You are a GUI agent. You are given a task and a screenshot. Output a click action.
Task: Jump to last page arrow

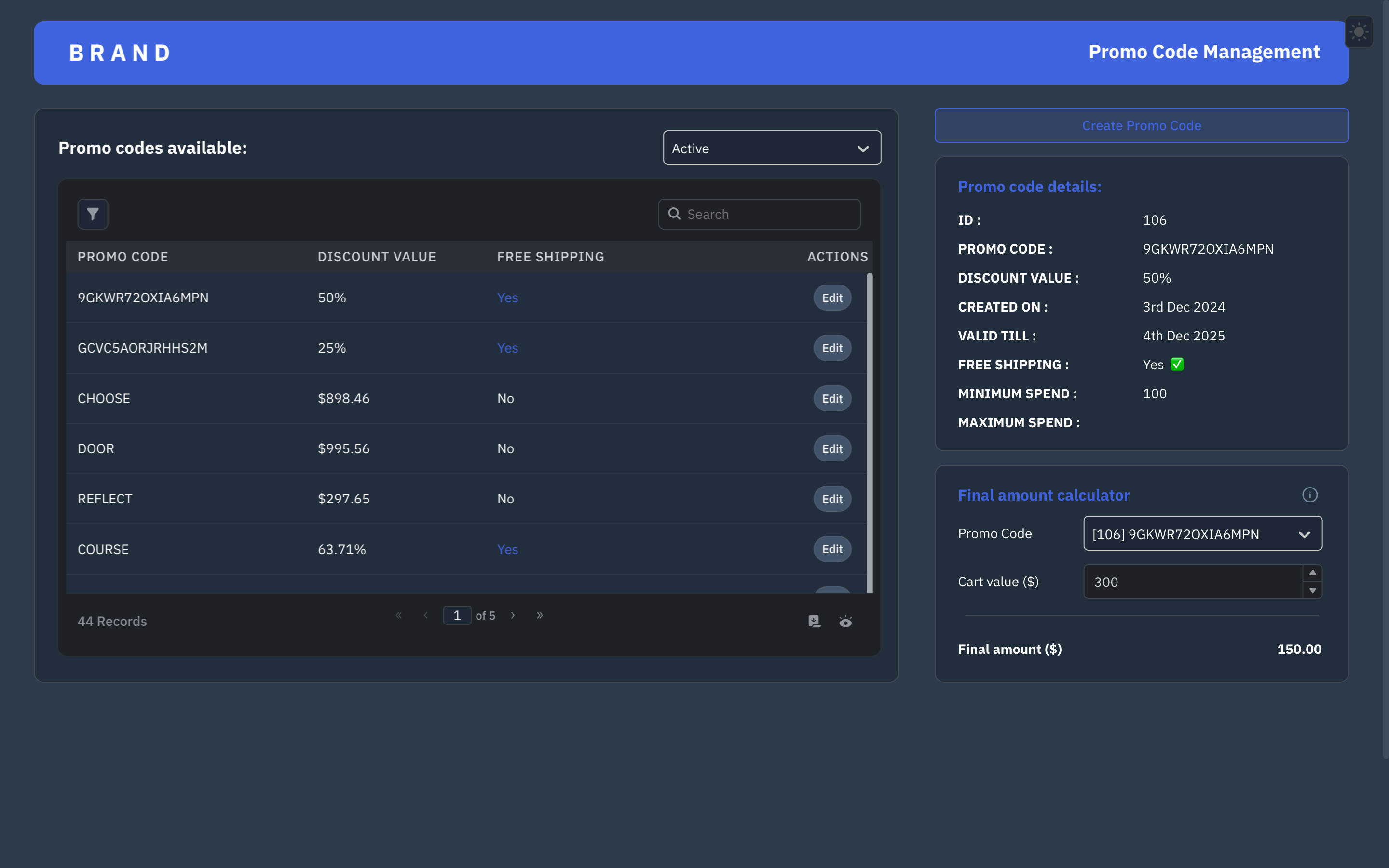(540, 615)
